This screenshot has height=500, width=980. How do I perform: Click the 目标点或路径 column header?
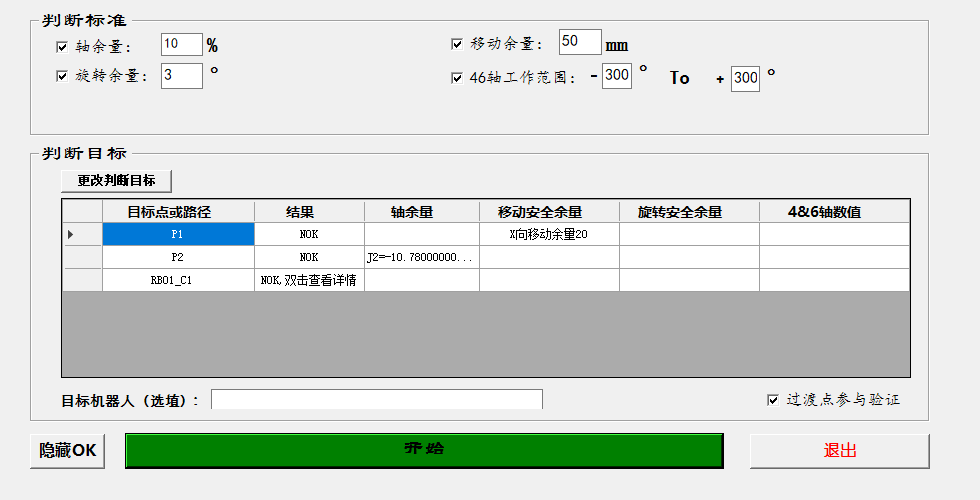tap(178, 212)
